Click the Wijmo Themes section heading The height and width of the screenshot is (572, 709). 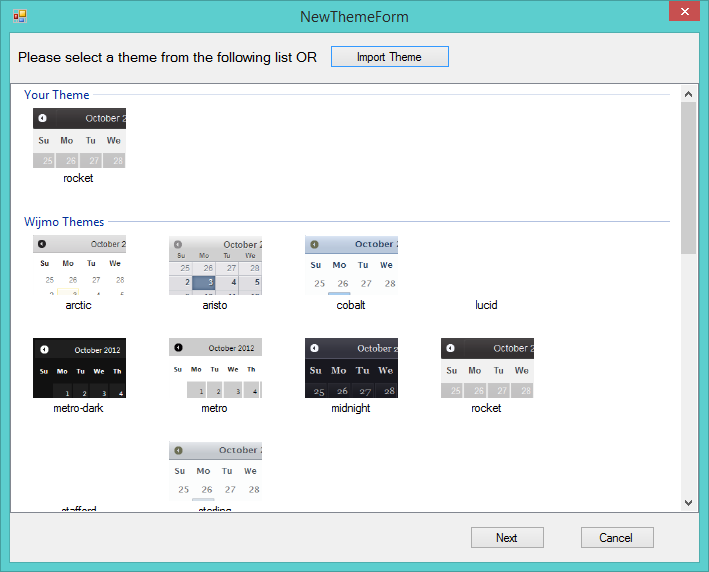[64, 222]
